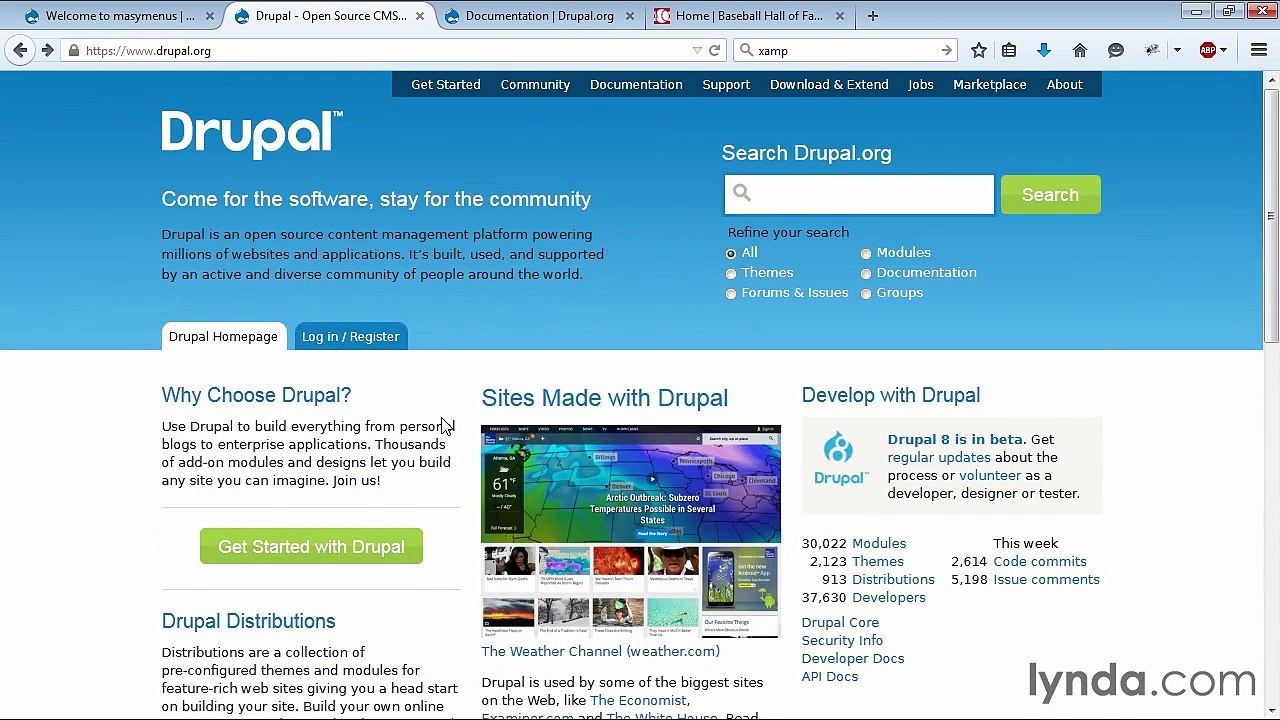Open the Developers count link
The height and width of the screenshot is (720, 1280).
889,597
